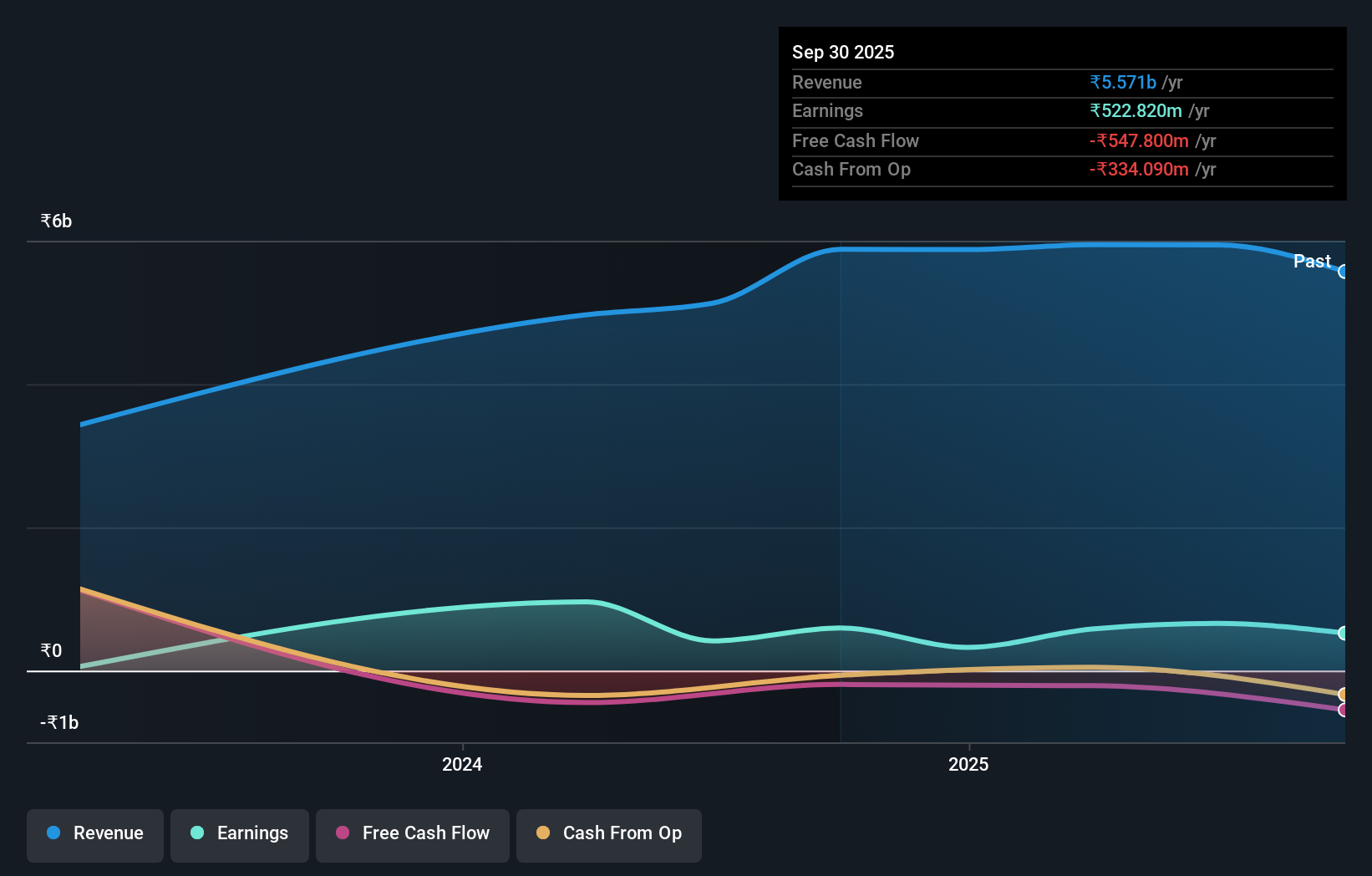Click the Free Cash Flow endpoint marker

1343,710
